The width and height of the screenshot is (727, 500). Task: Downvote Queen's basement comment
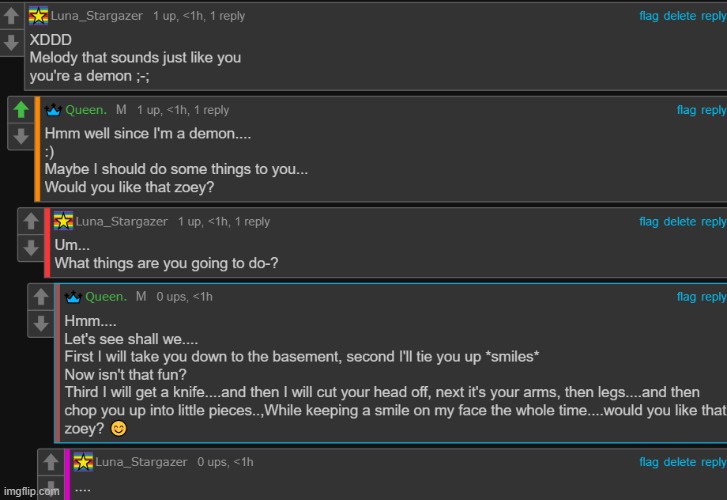pos(41,323)
